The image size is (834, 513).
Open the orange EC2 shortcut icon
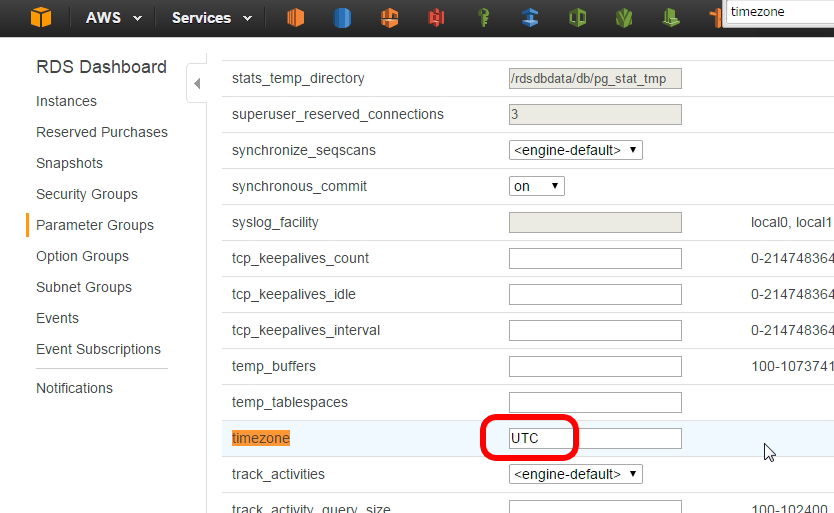295,18
